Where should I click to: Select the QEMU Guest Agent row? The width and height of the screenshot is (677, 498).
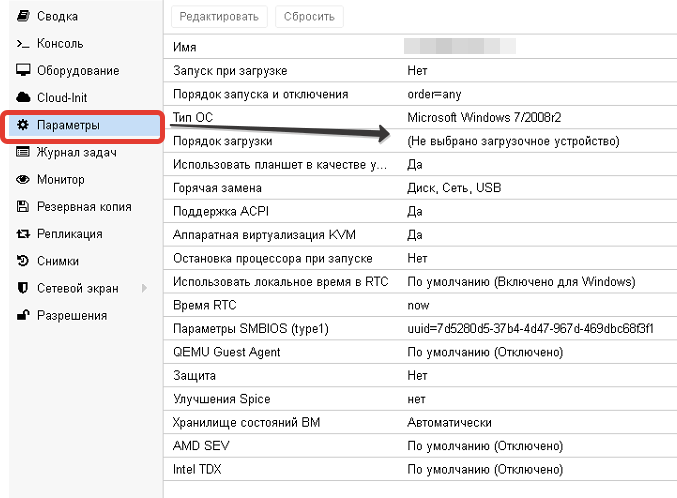tap(418, 352)
